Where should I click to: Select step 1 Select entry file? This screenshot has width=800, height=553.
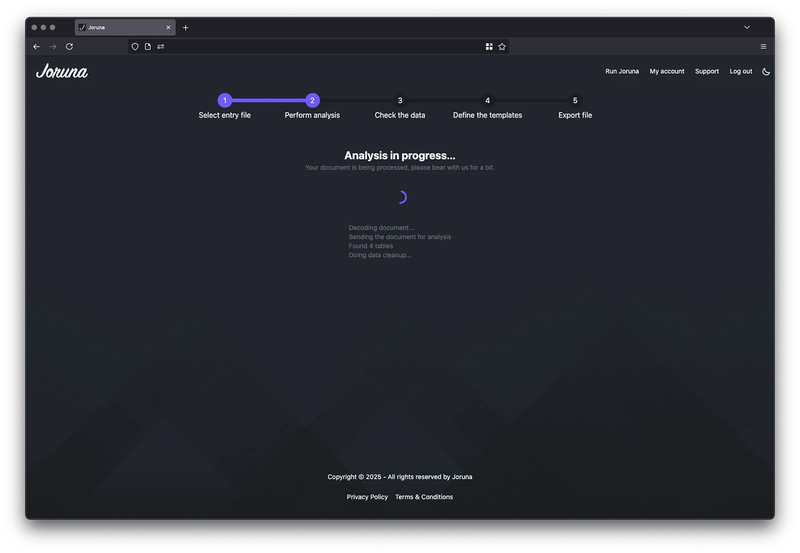tap(225, 100)
